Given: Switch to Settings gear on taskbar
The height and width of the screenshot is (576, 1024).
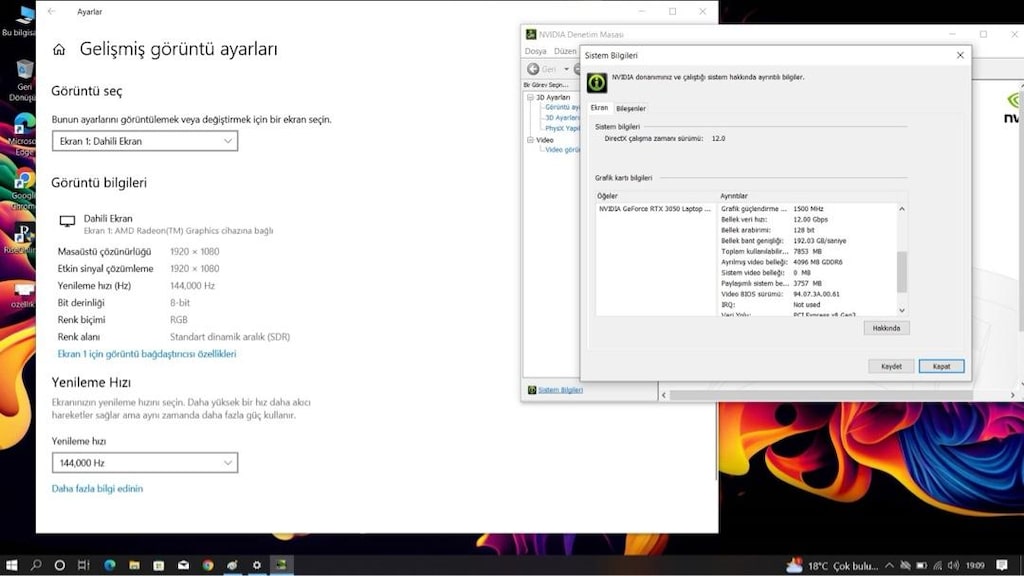Looking at the screenshot, I should (257, 565).
